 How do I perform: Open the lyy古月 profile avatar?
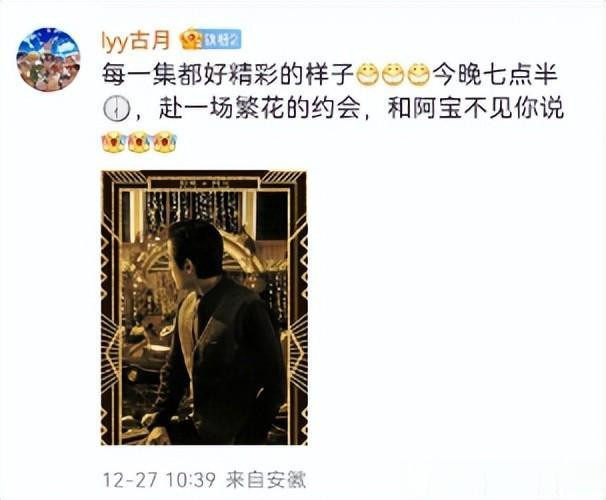pyautogui.click(x=48, y=60)
